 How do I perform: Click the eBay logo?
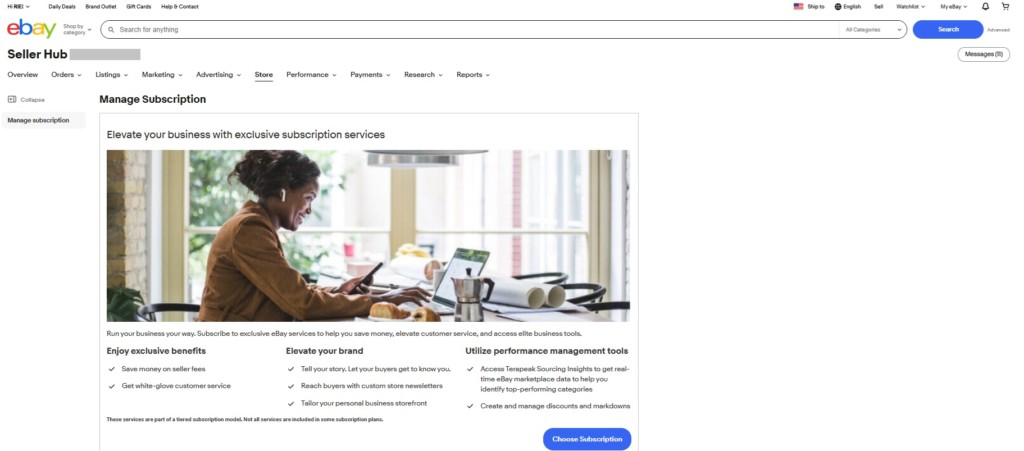pyautogui.click(x=31, y=29)
